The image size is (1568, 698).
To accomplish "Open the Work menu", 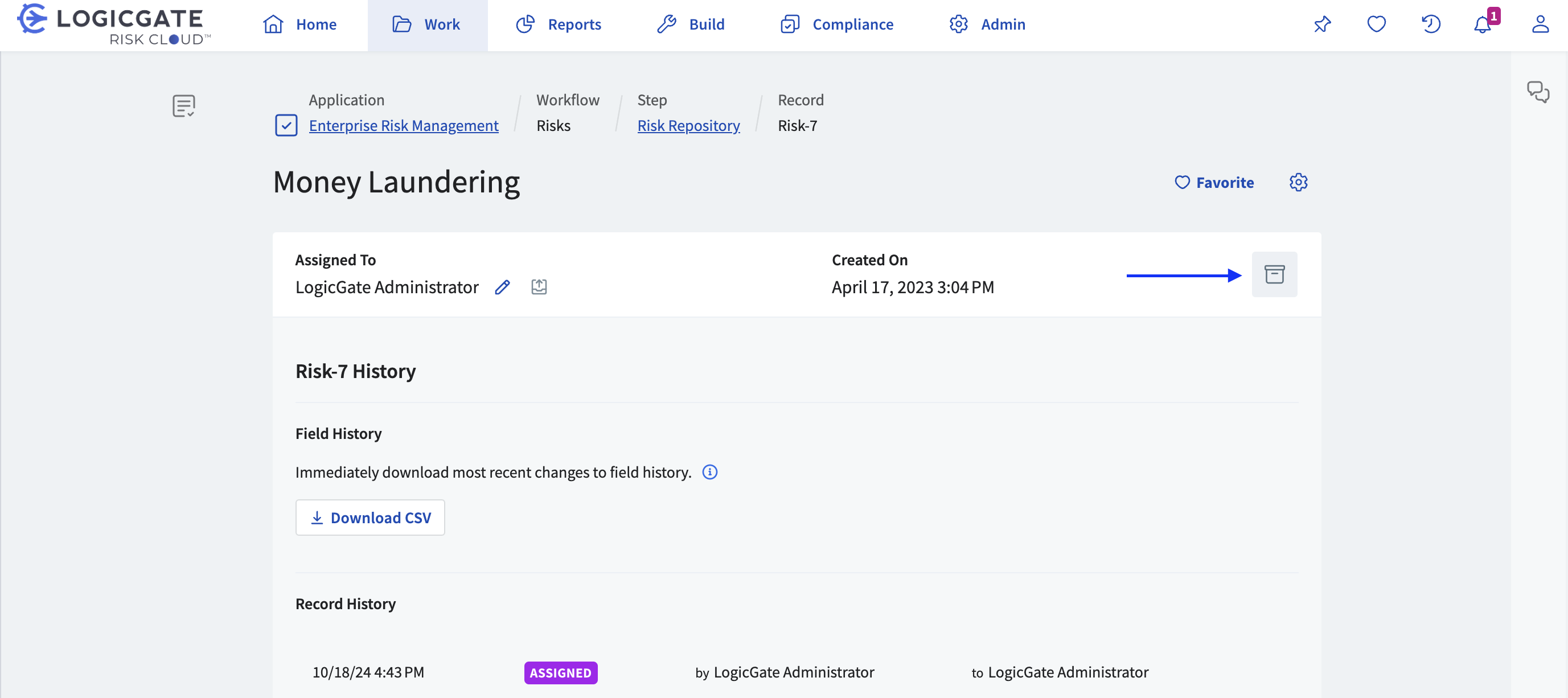I will coord(426,24).
